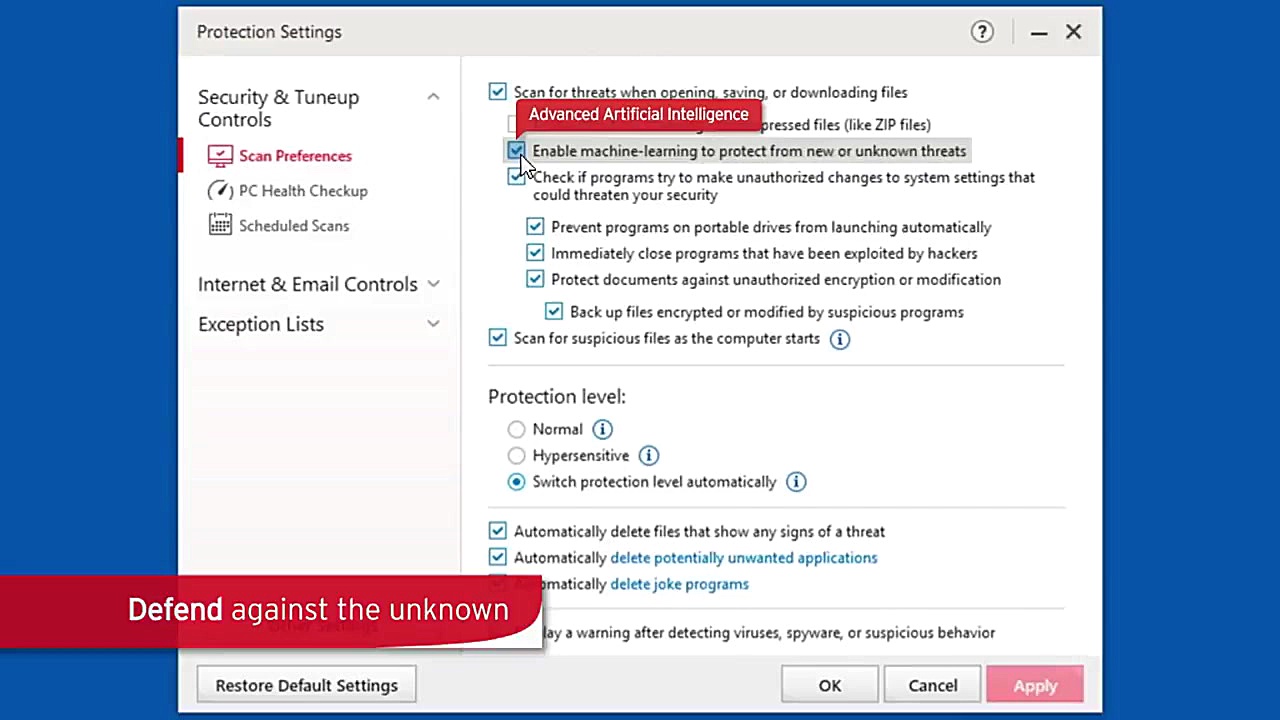Show info for scanning suspicious files at startup
The image size is (1280, 720).
(840, 339)
